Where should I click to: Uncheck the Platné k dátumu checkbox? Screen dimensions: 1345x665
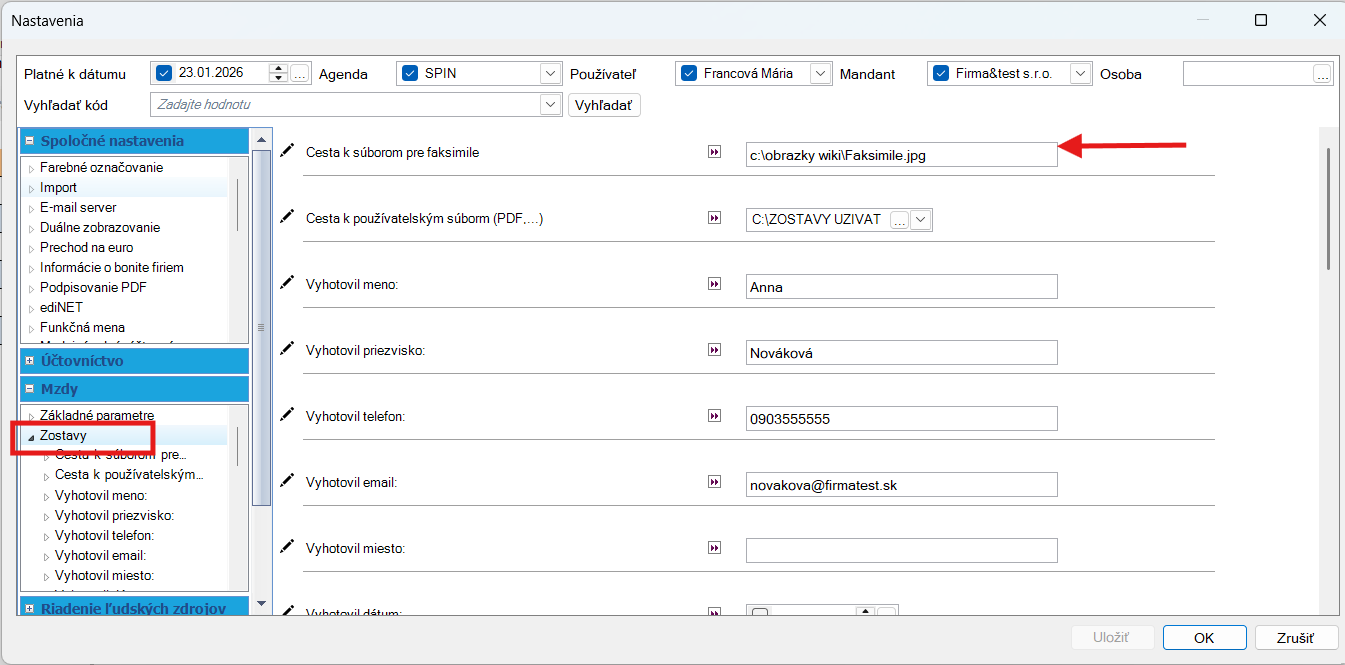165,73
